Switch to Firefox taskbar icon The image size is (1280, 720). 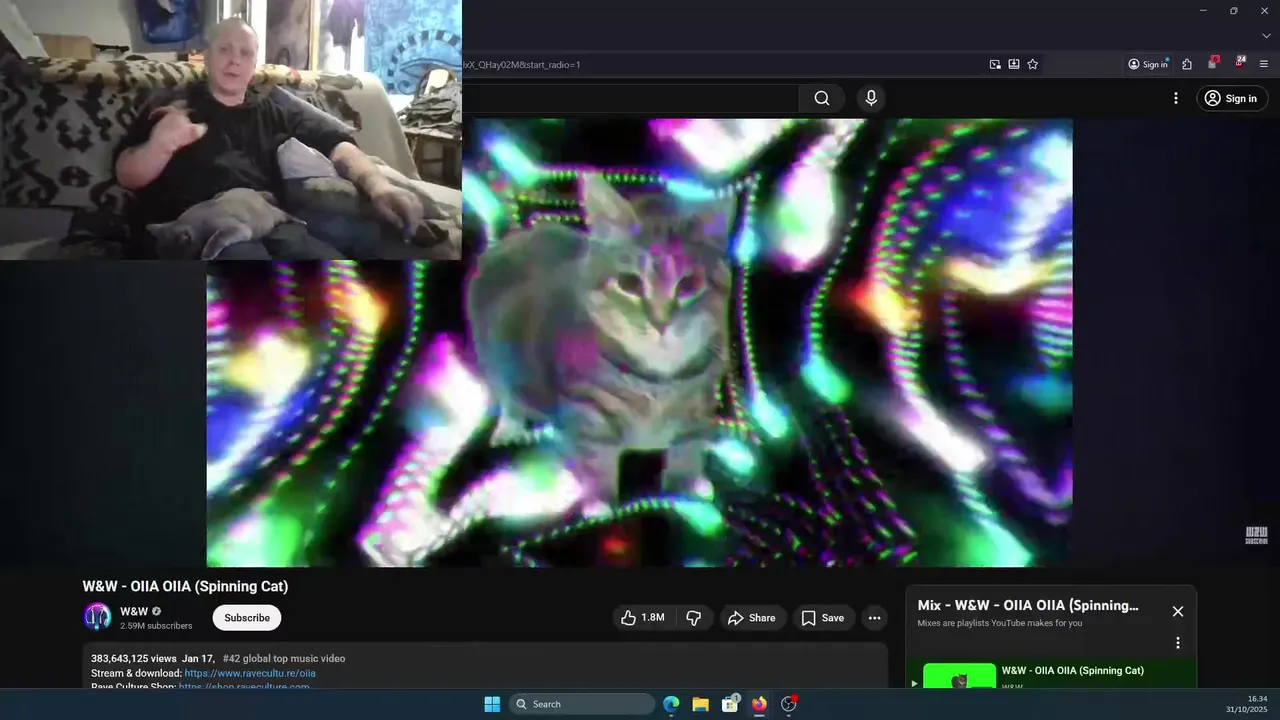(759, 704)
